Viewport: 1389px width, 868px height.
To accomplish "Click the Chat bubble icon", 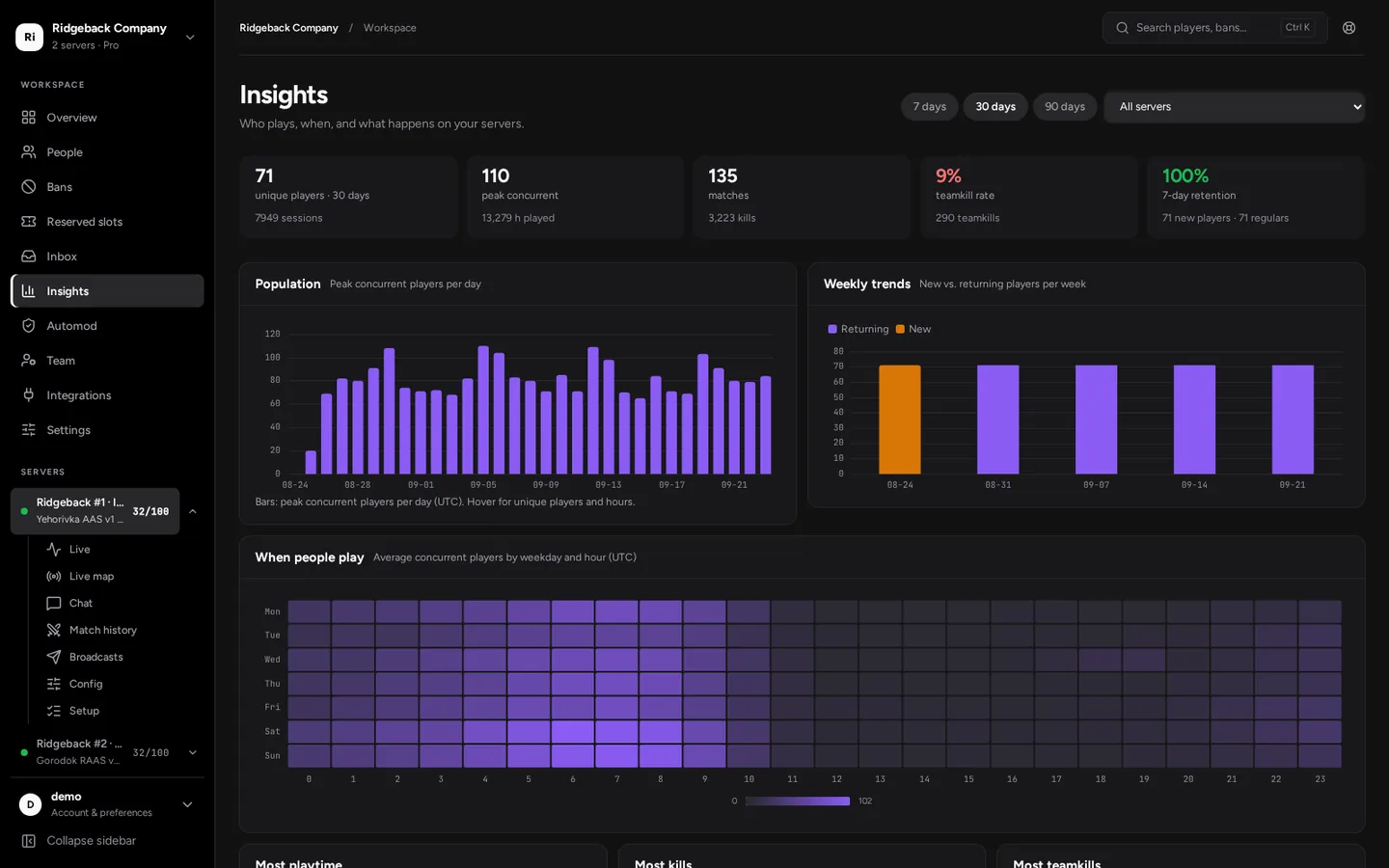I will point(54,604).
